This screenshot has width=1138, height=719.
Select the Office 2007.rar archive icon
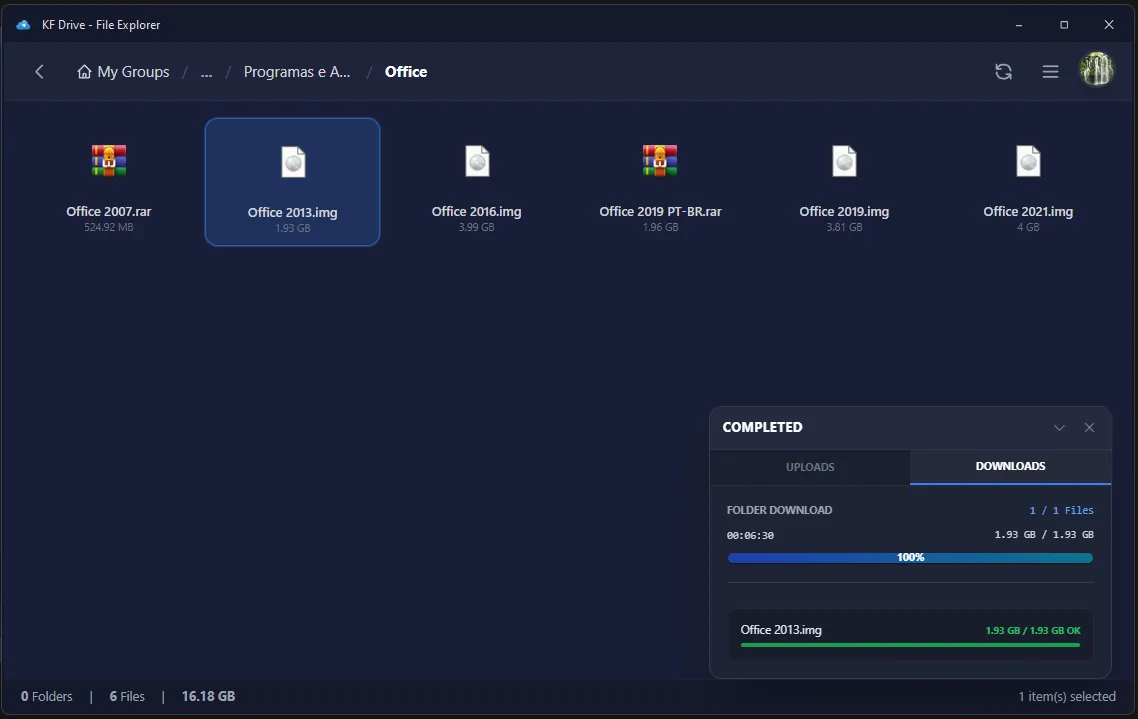109,160
